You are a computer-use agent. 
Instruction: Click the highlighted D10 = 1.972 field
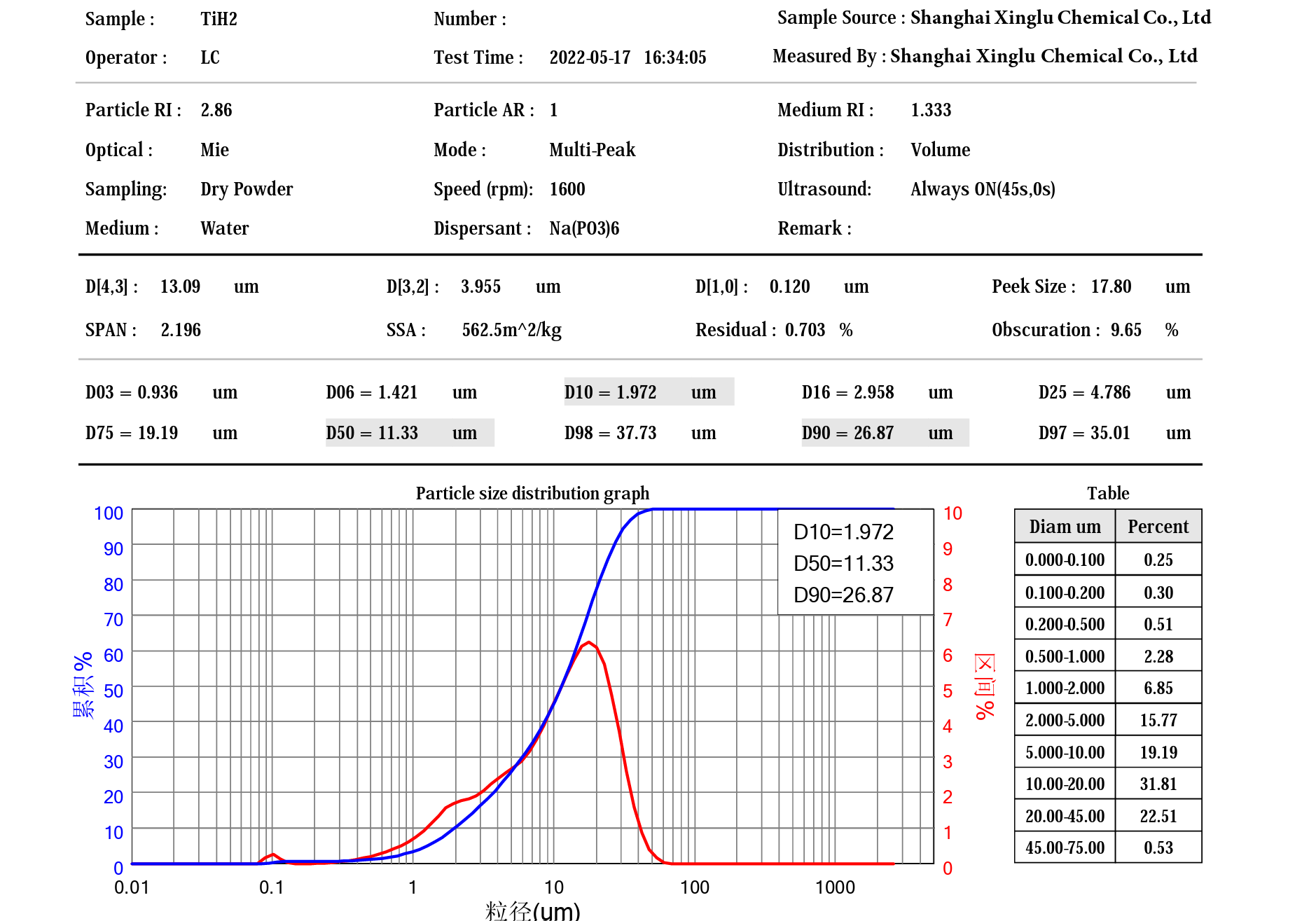(x=649, y=392)
